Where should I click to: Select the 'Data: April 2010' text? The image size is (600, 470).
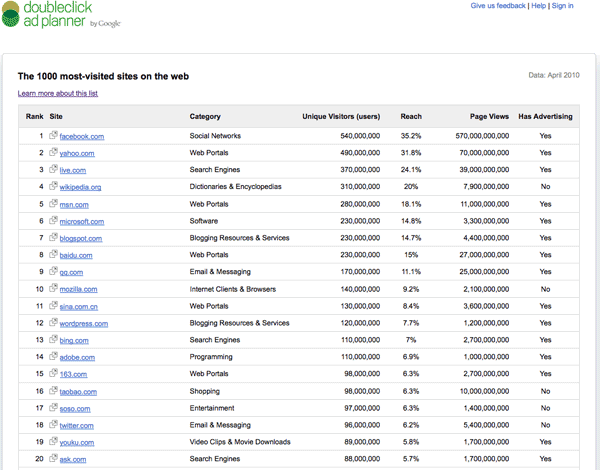(x=554, y=75)
